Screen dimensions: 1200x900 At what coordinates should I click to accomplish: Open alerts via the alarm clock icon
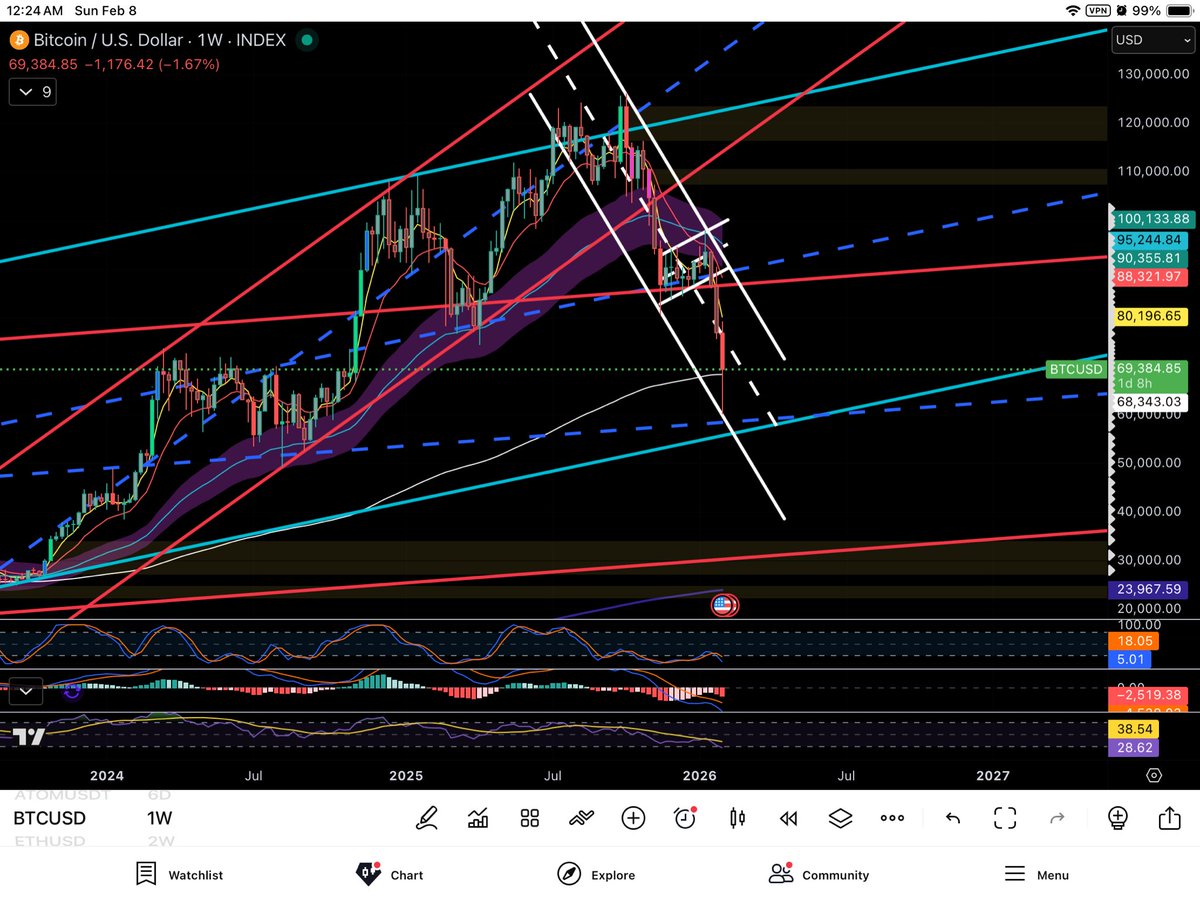click(685, 818)
